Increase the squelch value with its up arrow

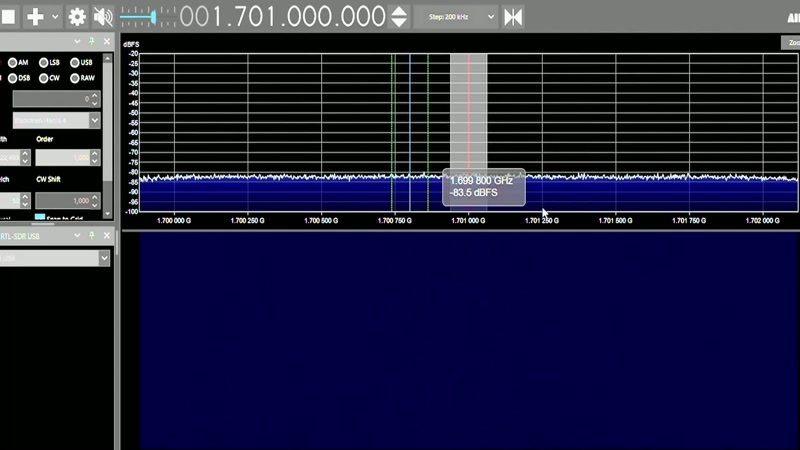pyautogui.click(x=25, y=196)
